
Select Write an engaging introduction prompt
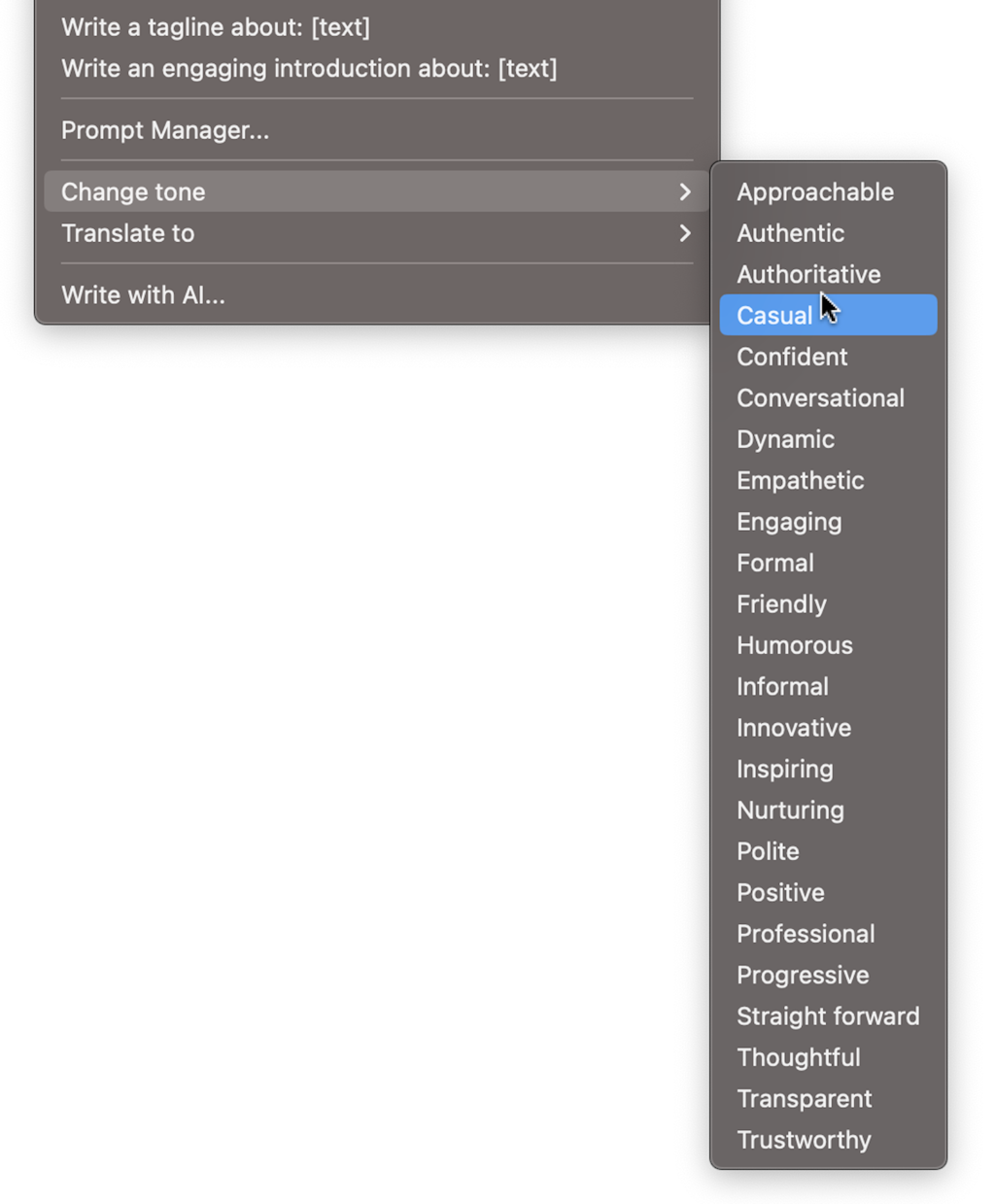376,68
